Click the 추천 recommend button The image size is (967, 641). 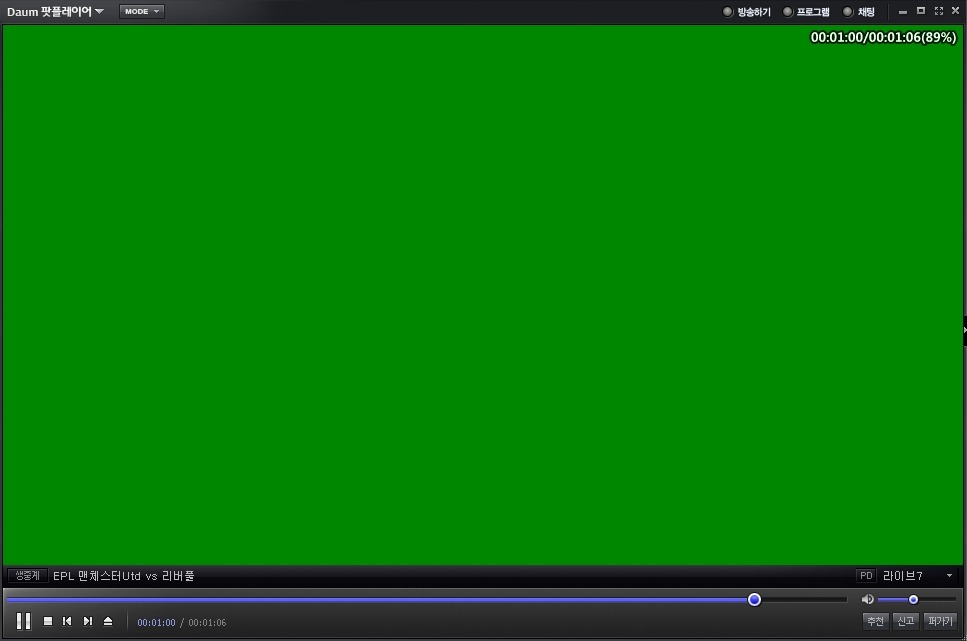click(875, 621)
